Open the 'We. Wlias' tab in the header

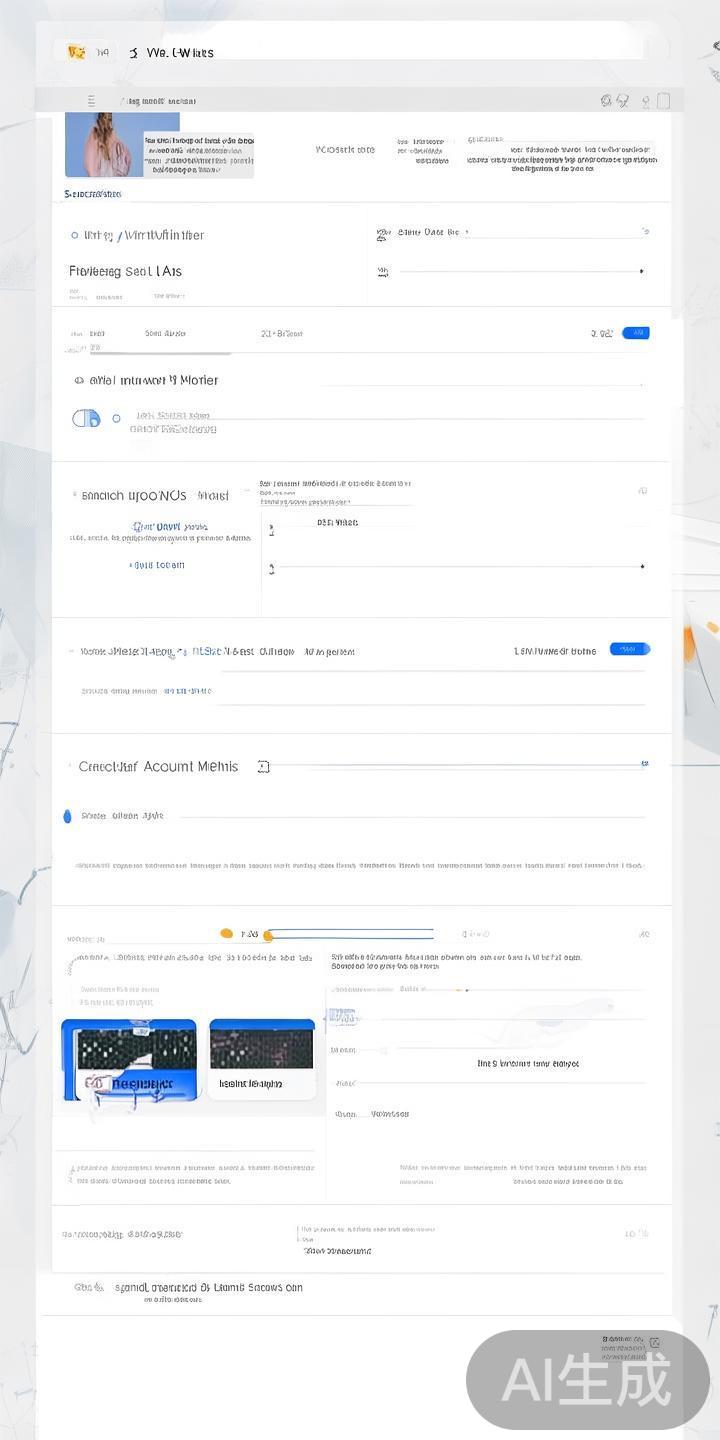coord(180,53)
